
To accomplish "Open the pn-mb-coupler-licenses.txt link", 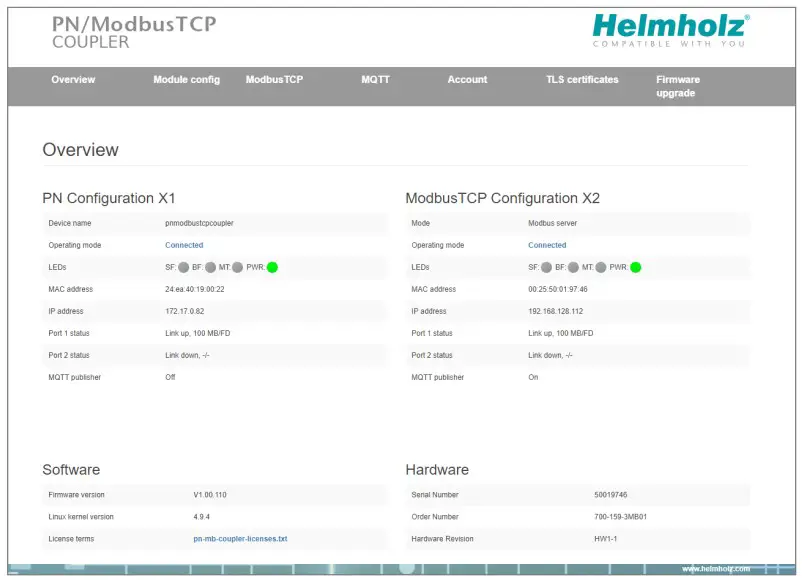I will click(240, 539).
